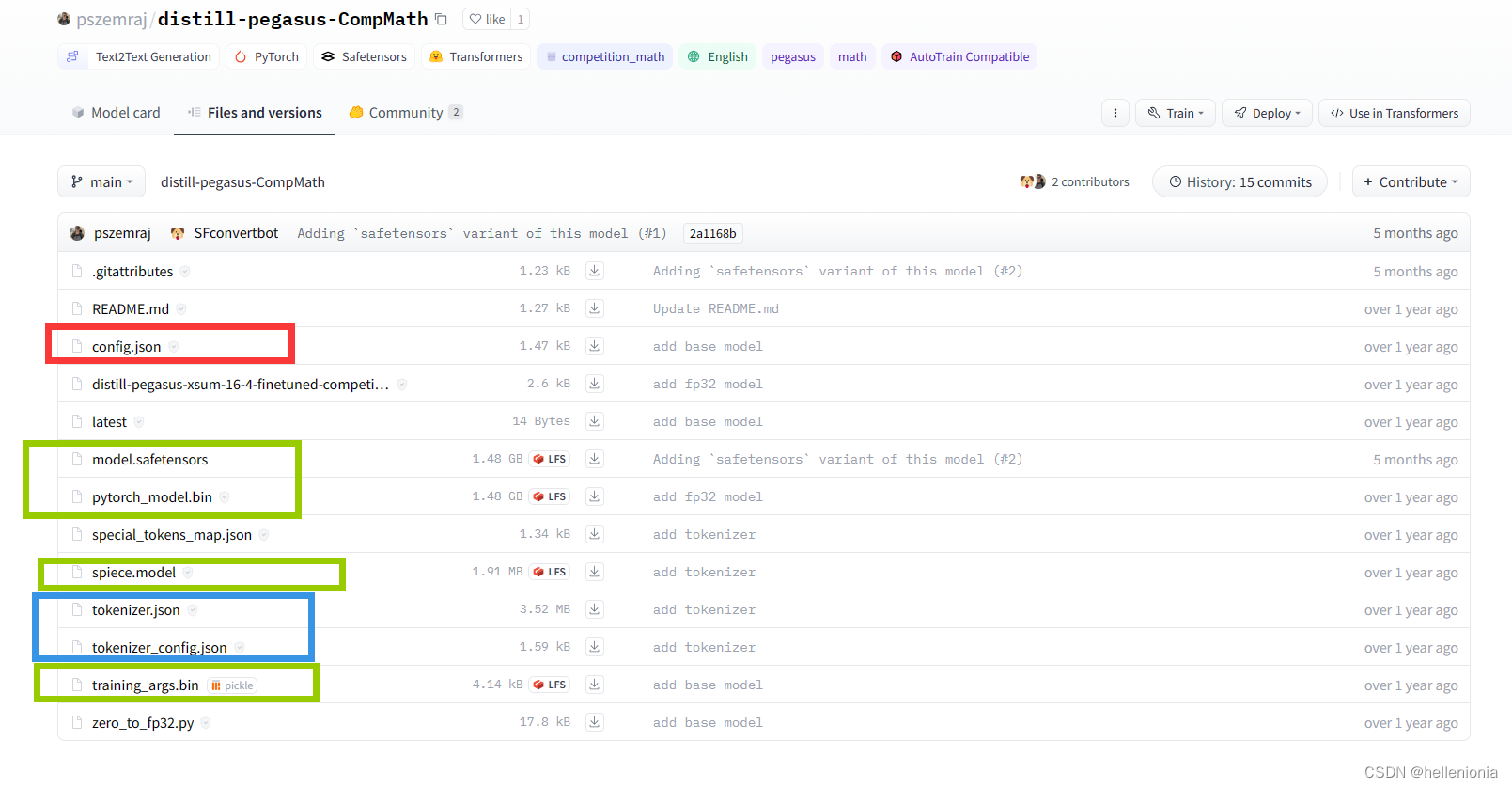Image resolution: width=1512 pixels, height=787 pixels.
Task: Open SFconvertbot profile link
Action: [x=236, y=233]
